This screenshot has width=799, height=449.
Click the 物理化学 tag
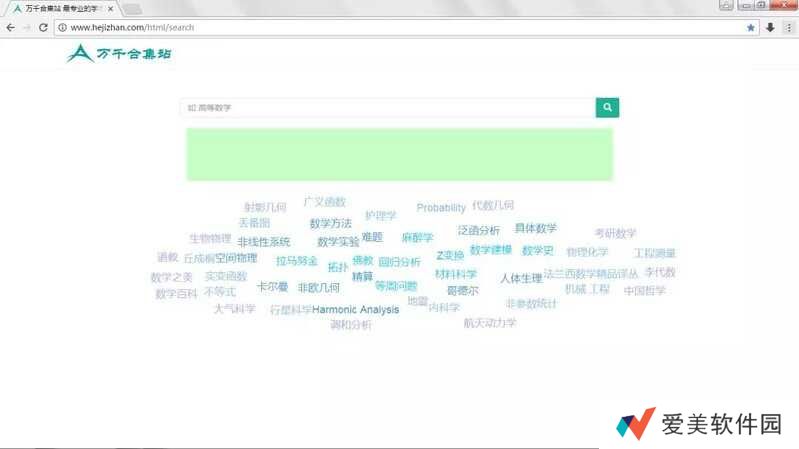coord(587,252)
